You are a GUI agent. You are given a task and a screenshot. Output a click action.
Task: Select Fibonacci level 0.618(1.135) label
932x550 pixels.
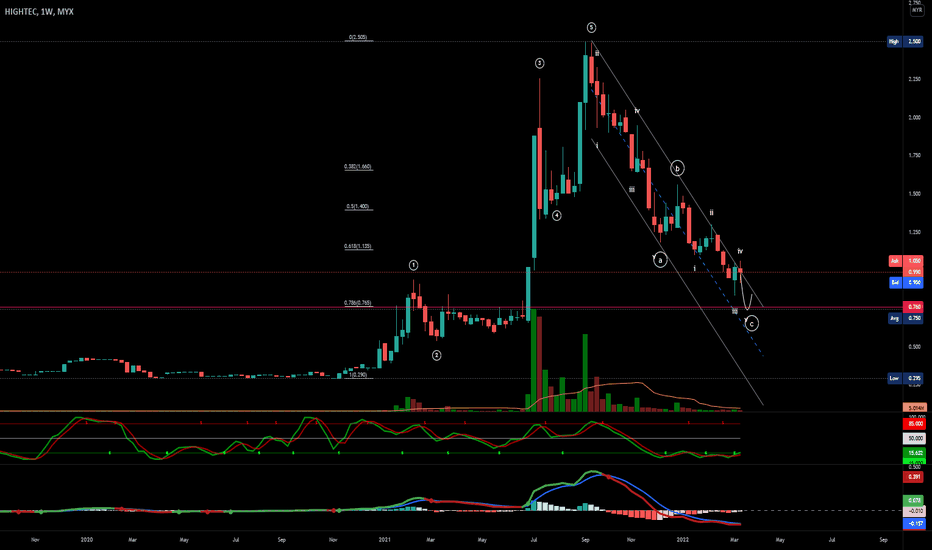point(358,246)
